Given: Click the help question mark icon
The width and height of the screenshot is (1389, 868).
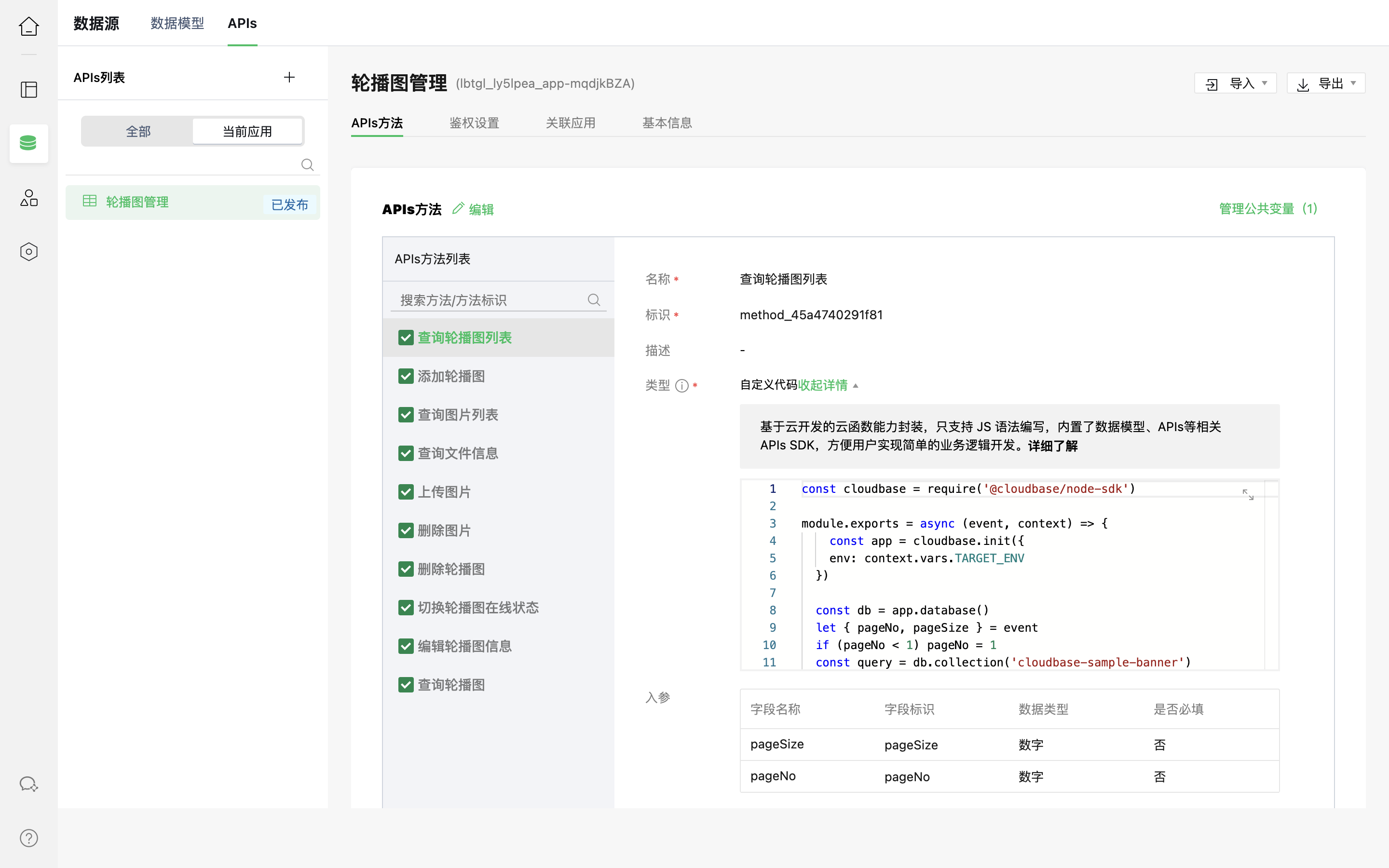Looking at the screenshot, I should pyautogui.click(x=29, y=838).
